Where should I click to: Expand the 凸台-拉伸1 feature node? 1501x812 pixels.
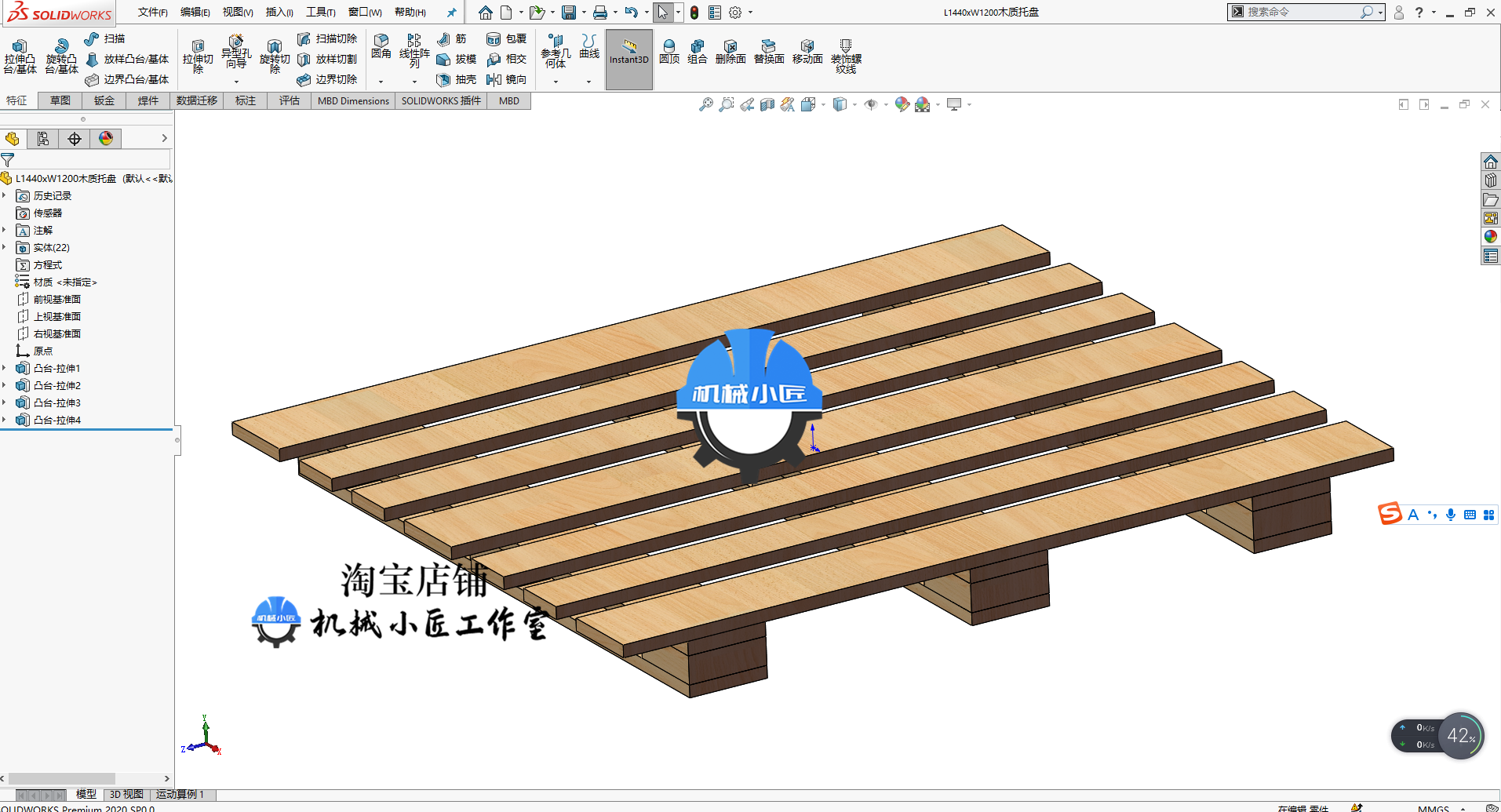(5, 368)
